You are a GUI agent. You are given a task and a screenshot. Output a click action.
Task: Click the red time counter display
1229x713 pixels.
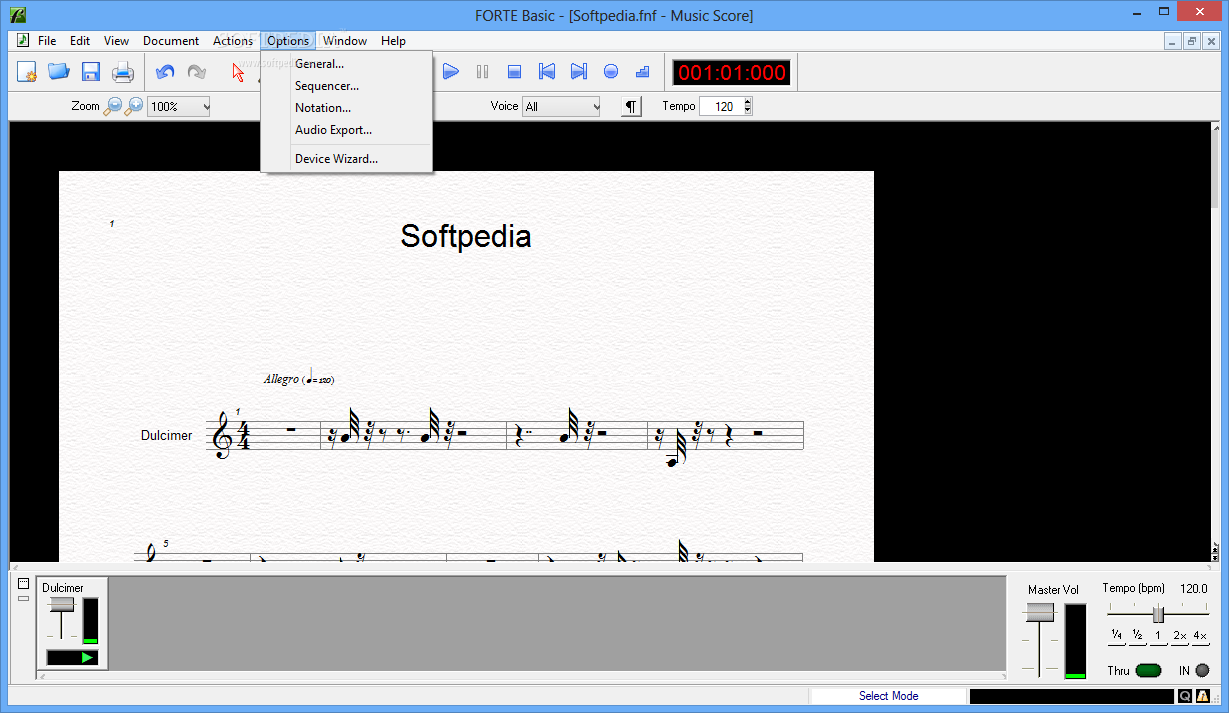[732, 72]
